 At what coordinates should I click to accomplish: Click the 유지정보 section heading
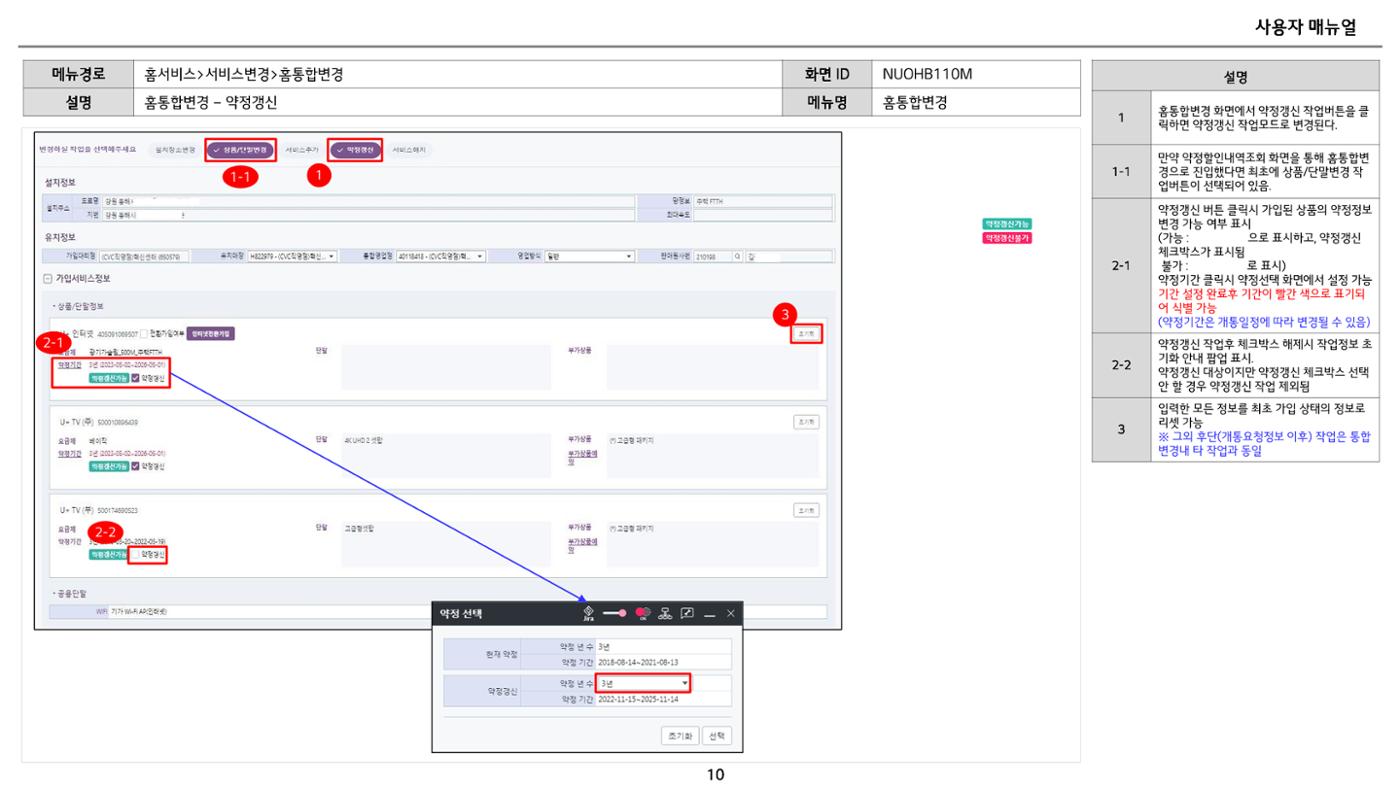[60, 238]
